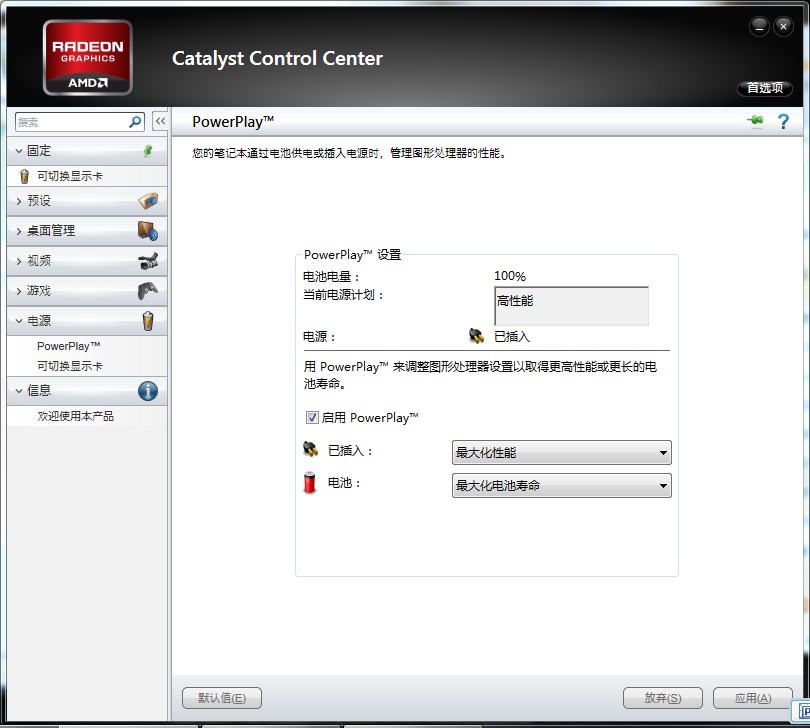
Task: Click the 桌面管理 desktop icon
Action: click(148, 230)
